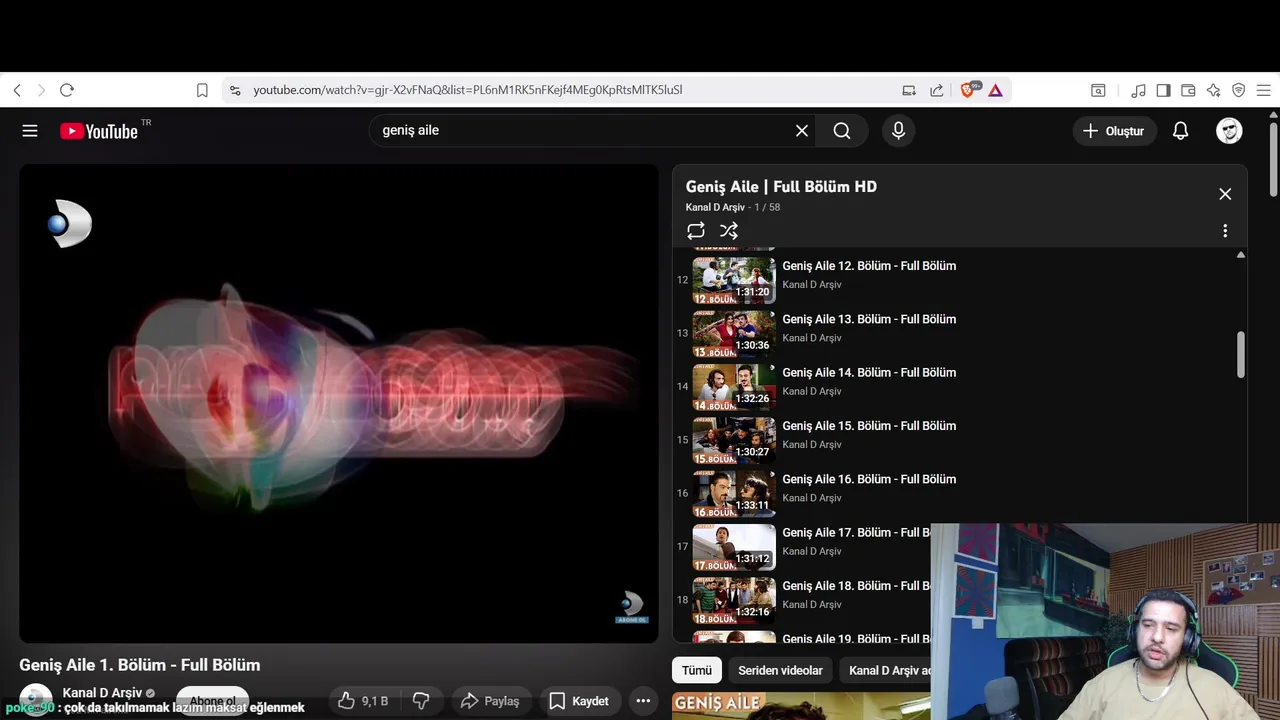Bookmark this page
The image size is (1280, 720).
click(x=202, y=90)
